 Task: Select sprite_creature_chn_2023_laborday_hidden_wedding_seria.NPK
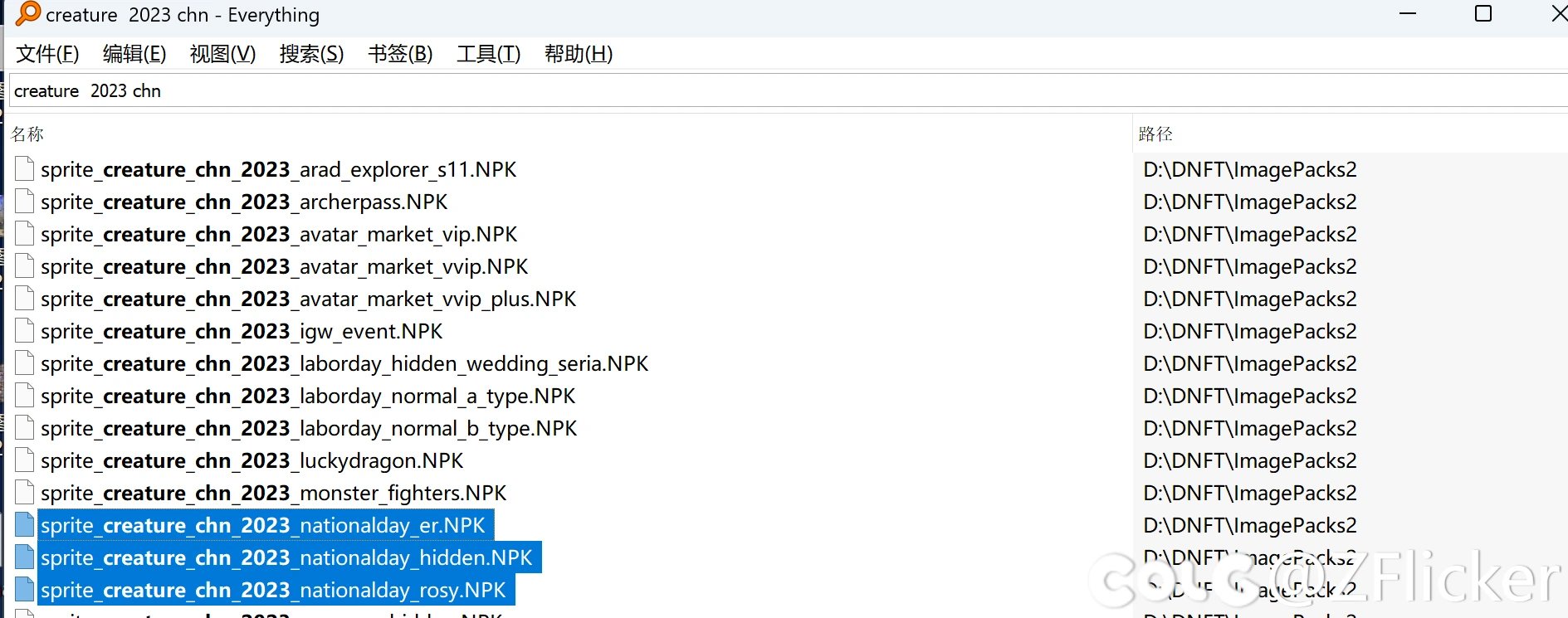344,363
